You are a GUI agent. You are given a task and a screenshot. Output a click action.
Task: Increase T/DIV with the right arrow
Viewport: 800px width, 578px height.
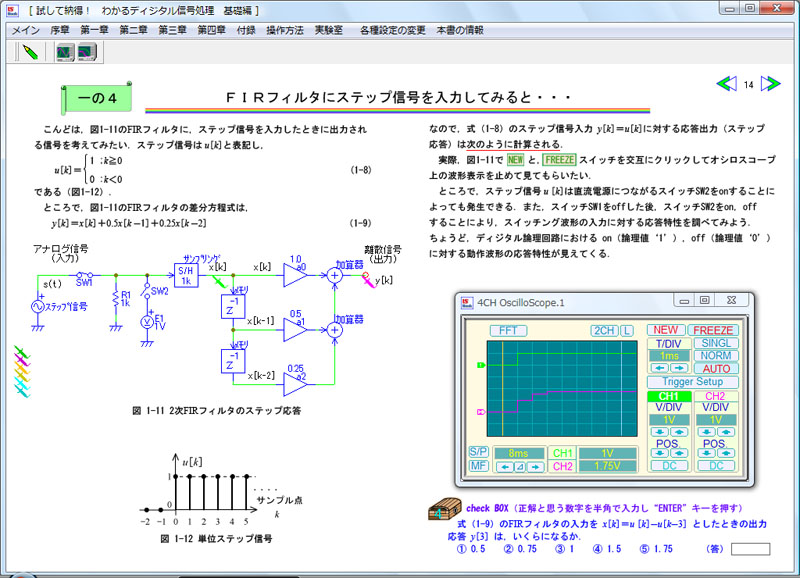(x=679, y=368)
